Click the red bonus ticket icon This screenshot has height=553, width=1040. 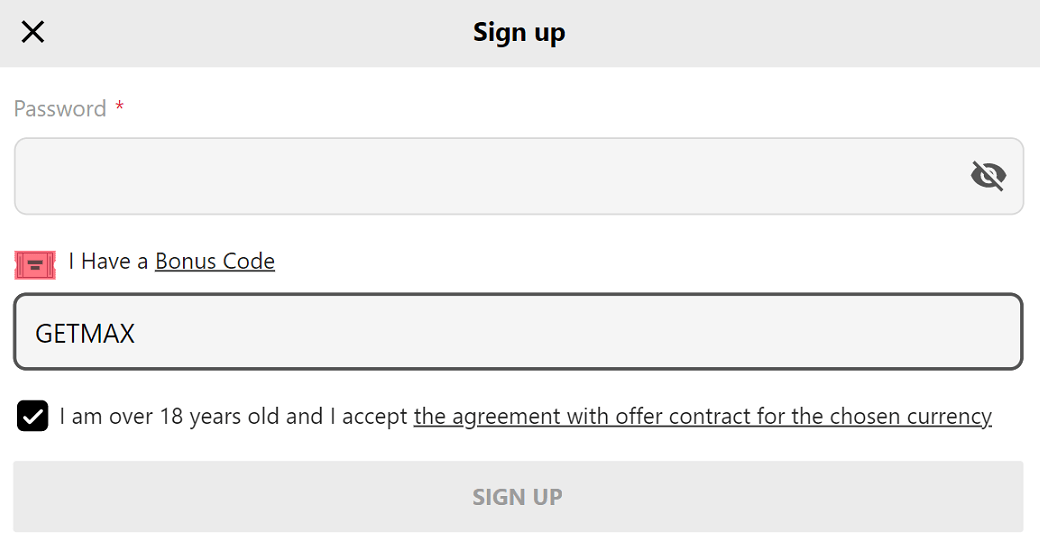click(35, 265)
